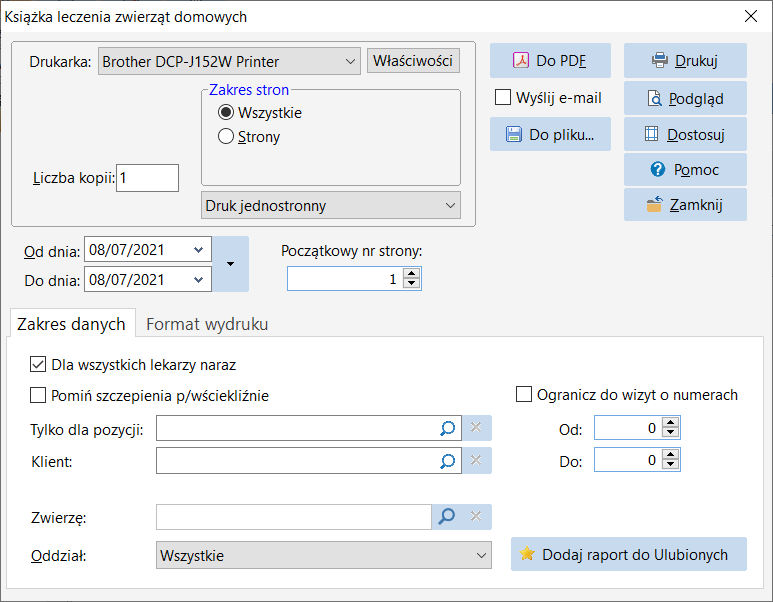Expand the Oddział dropdown list
Viewport: 773px width, 602px height.
pyautogui.click(x=324, y=555)
